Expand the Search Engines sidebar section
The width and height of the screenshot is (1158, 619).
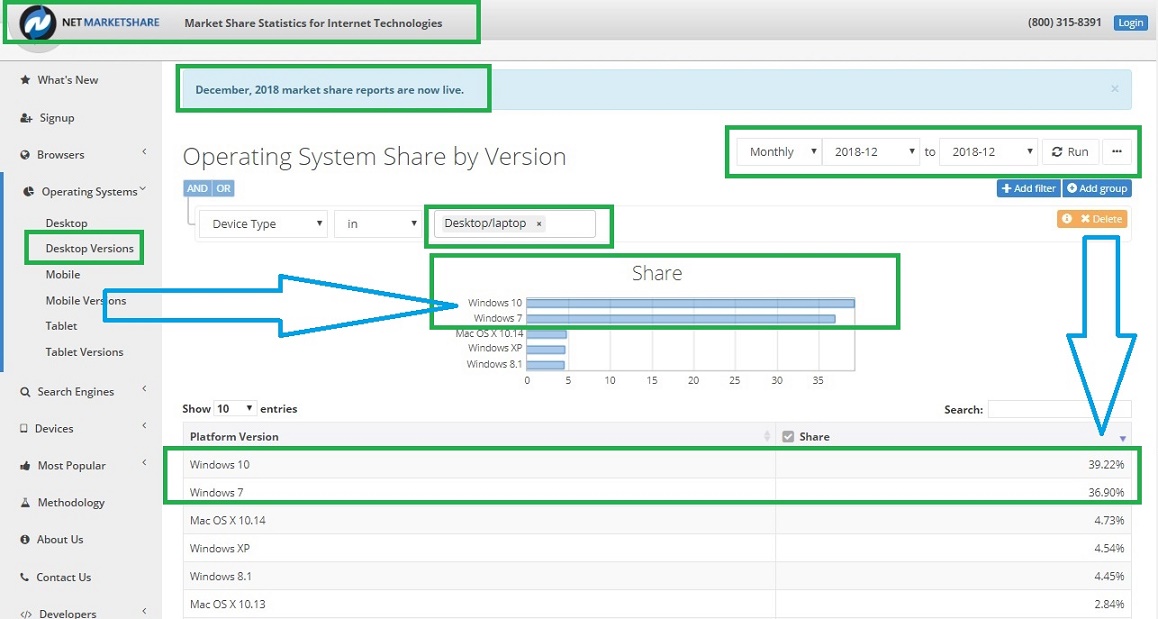(144, 389)
